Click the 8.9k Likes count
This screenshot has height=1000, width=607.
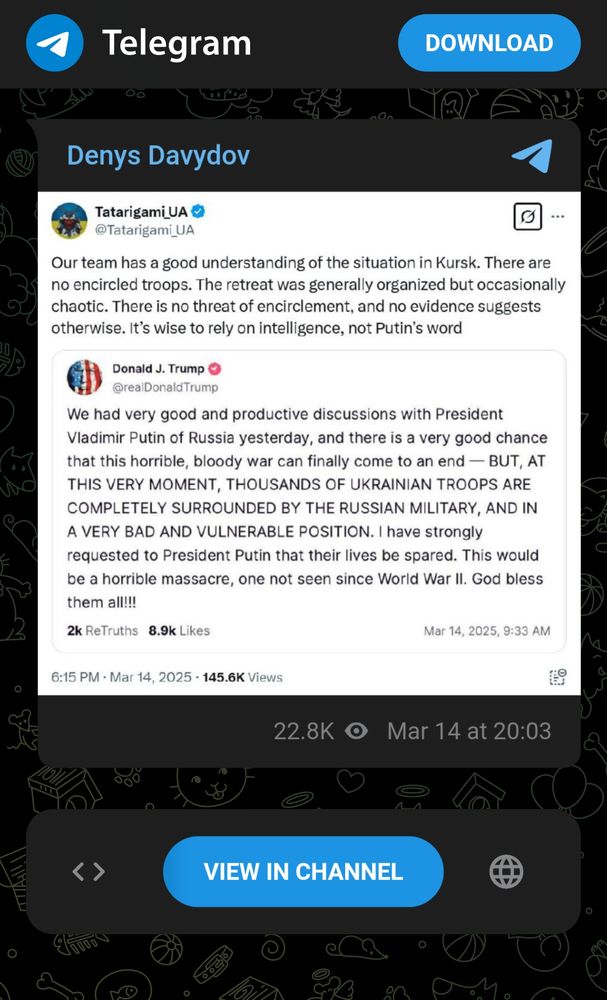[179, 631]
